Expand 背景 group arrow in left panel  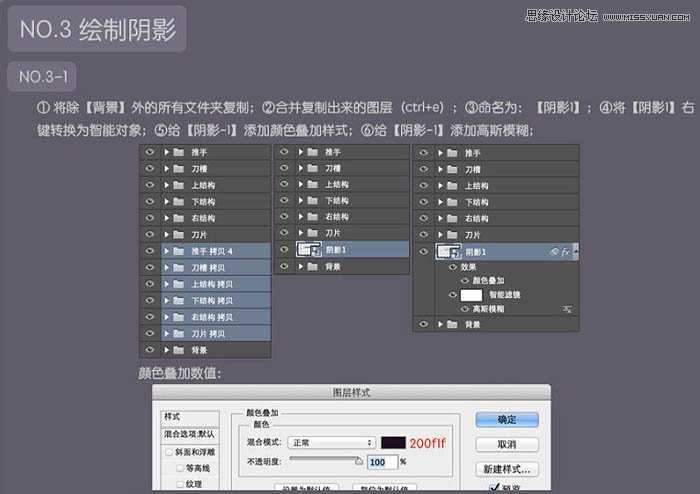[167, 350]
